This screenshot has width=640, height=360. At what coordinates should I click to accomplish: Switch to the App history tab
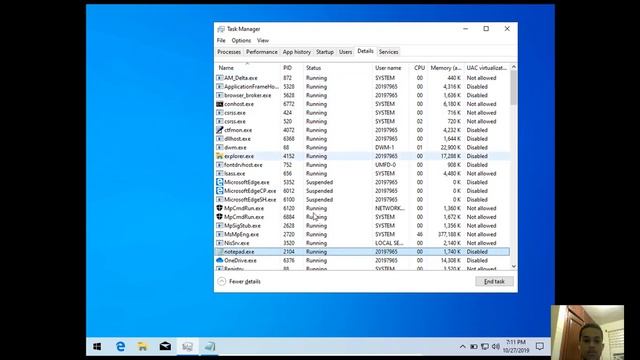click(297, 52)
